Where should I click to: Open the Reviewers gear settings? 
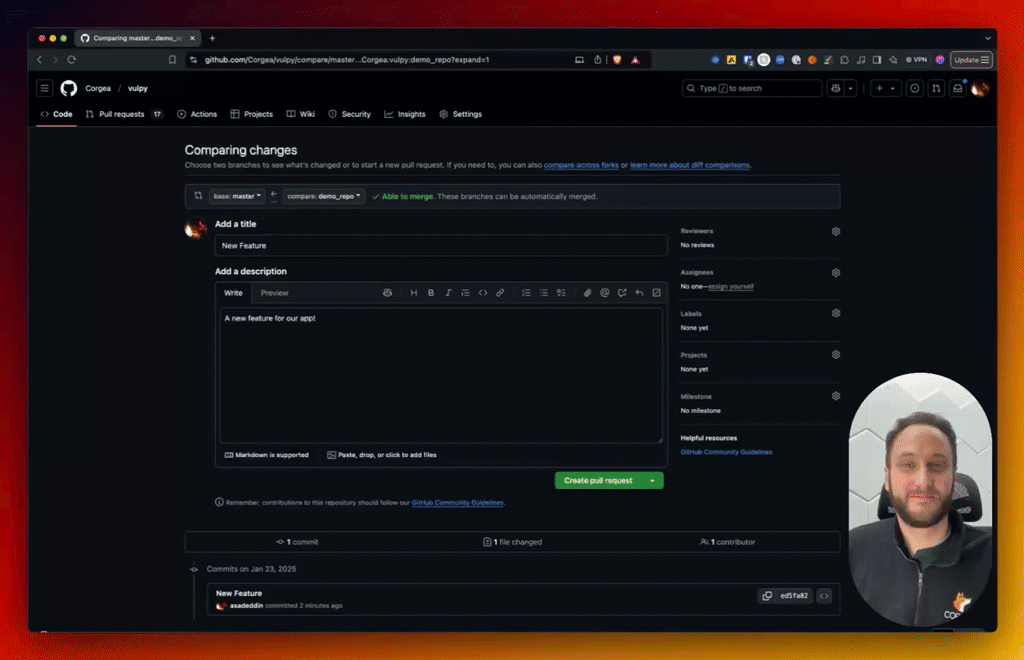835,231
